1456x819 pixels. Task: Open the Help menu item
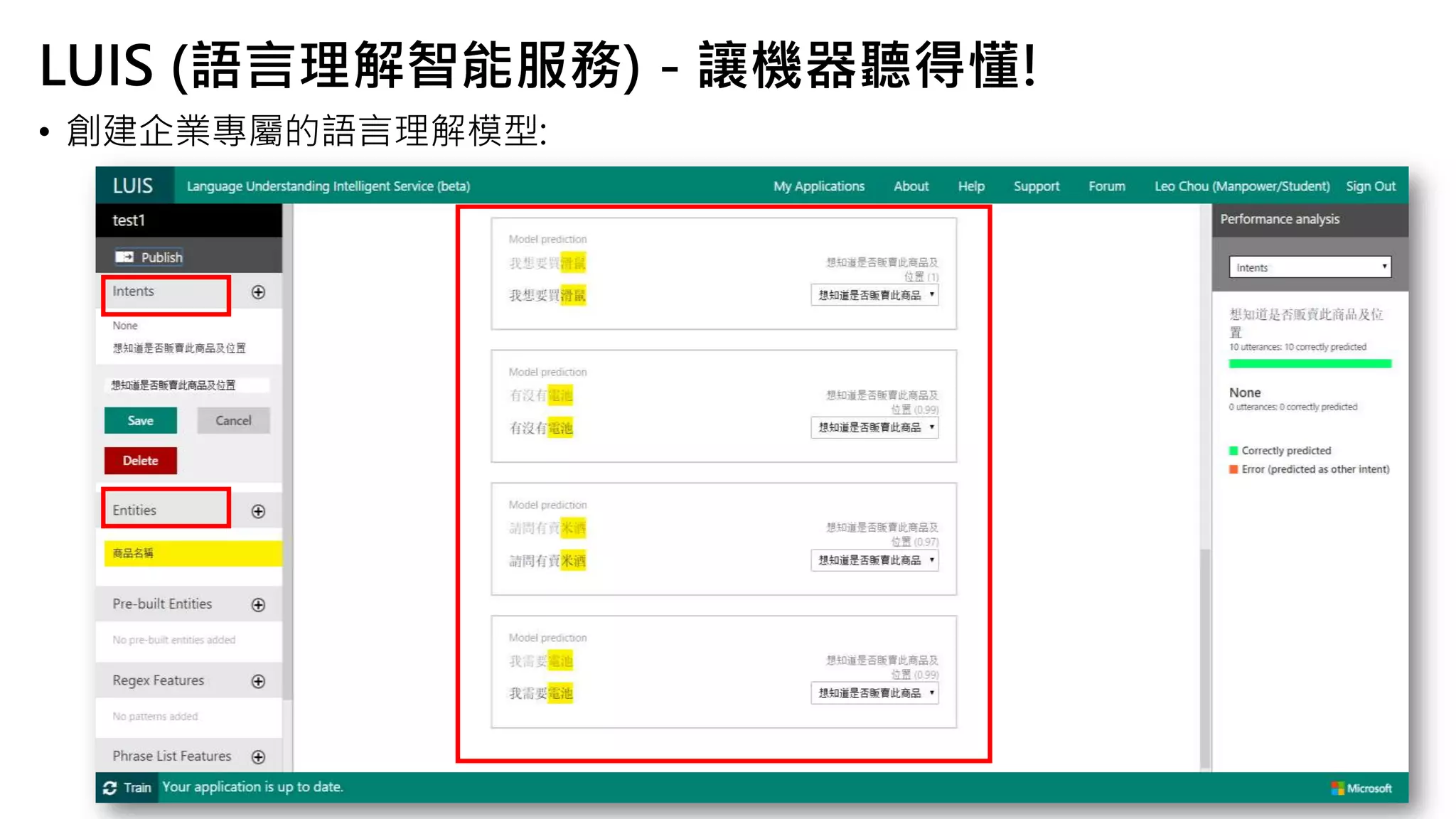(x=971, y=186)
